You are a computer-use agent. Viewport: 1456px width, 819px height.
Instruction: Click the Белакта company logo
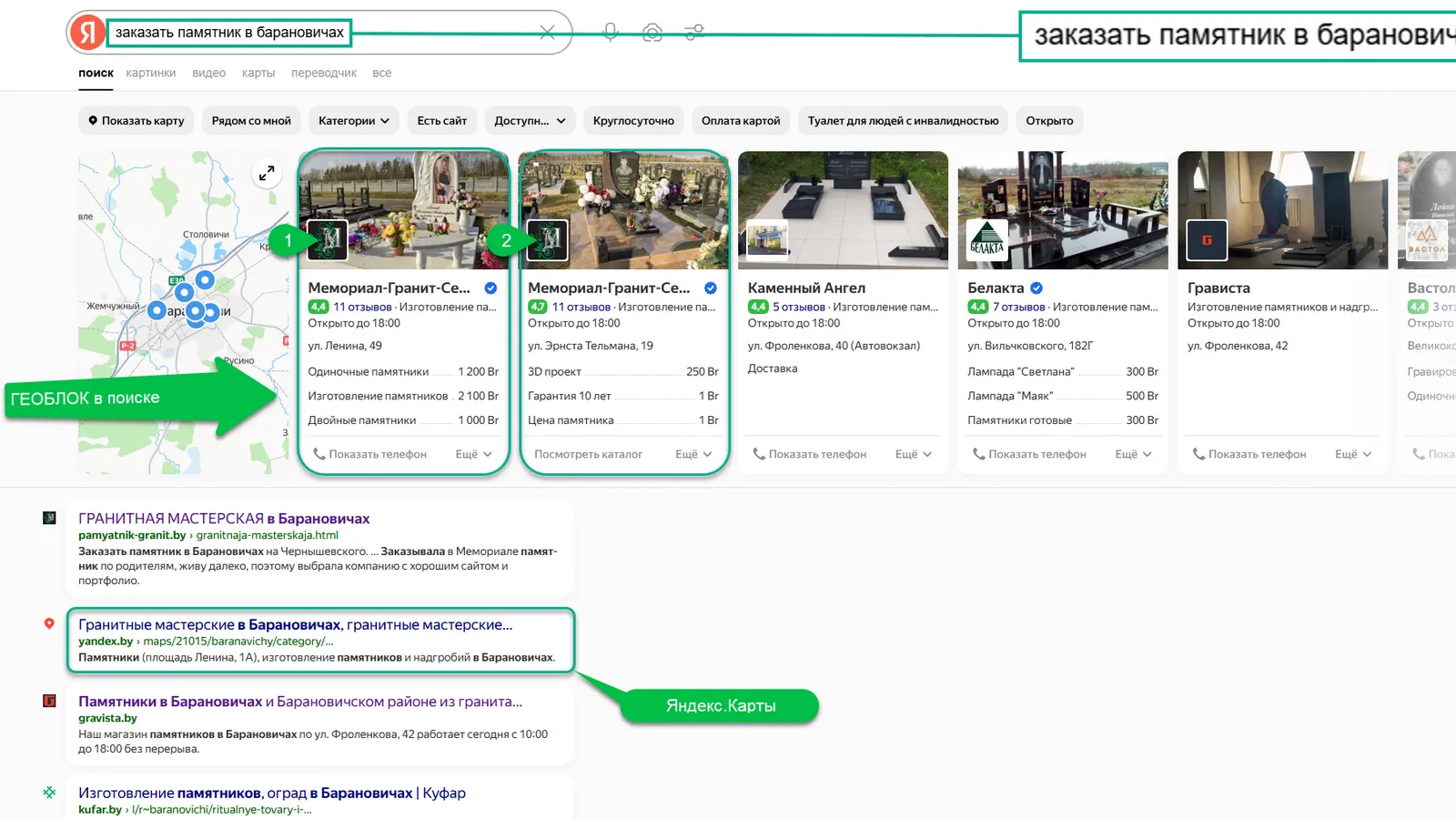[x=987, y=241]
